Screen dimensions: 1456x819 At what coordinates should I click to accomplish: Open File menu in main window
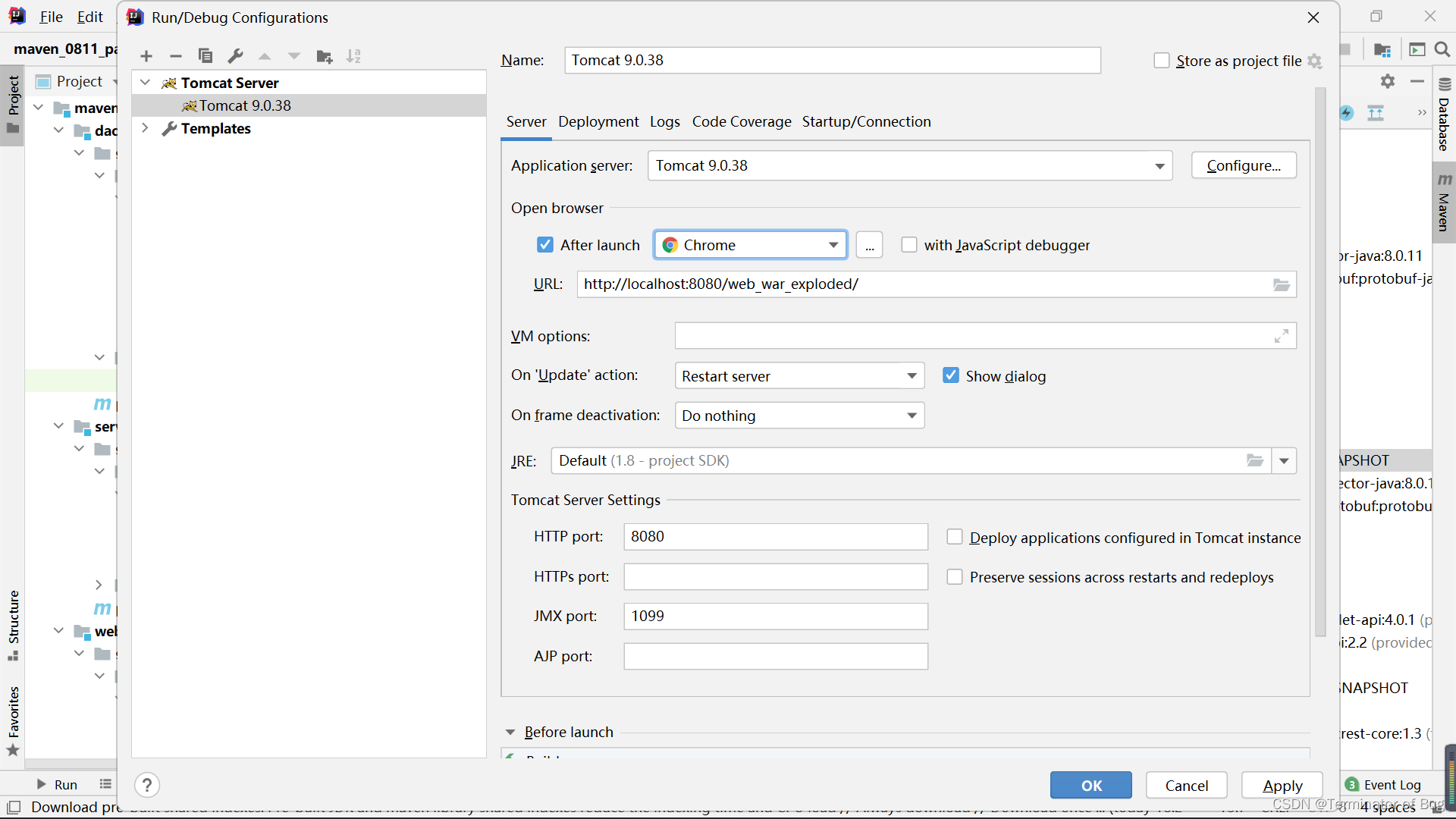[51, 17]
